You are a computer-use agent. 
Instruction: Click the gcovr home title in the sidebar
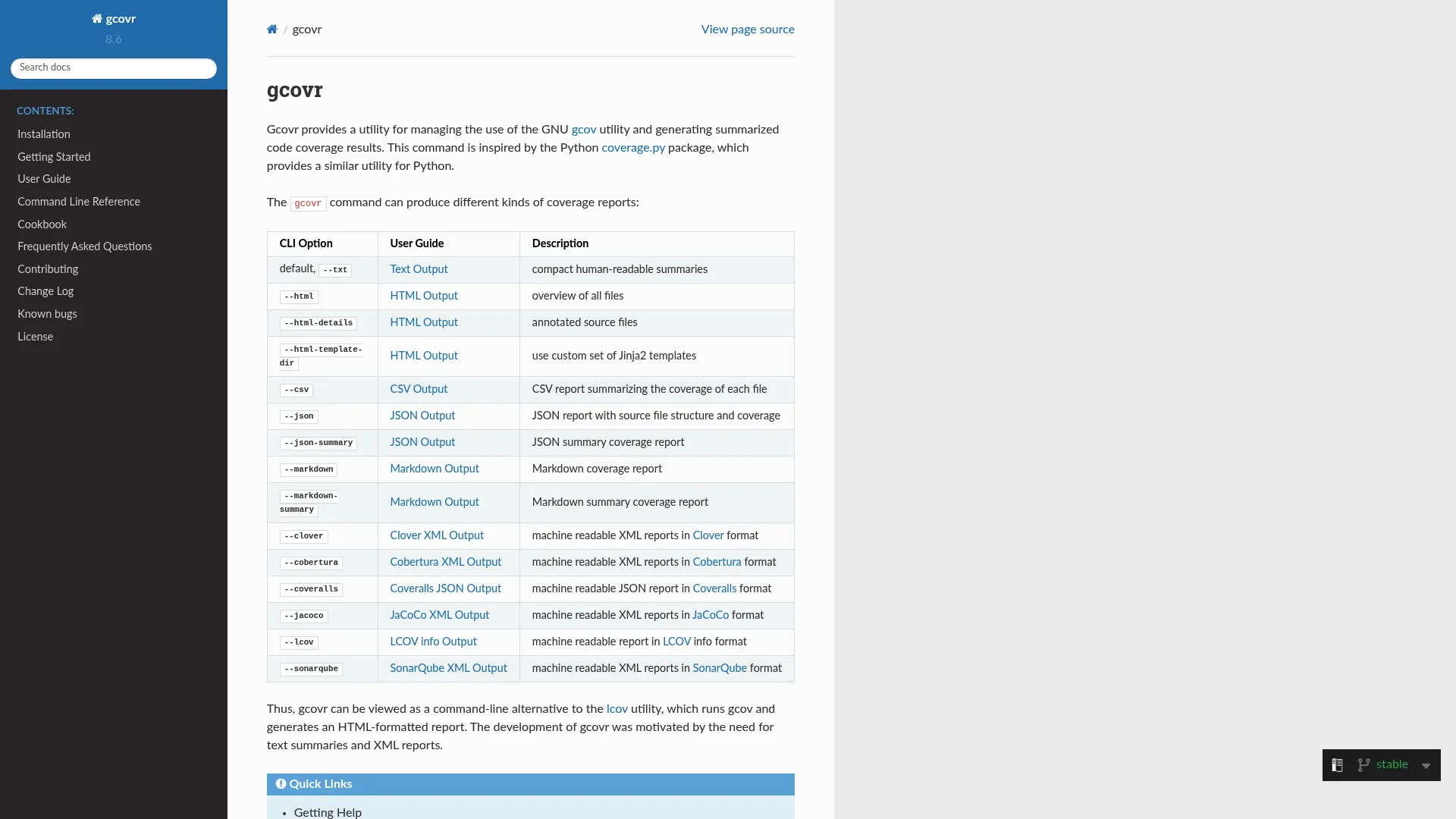click(x=114, y=19)
